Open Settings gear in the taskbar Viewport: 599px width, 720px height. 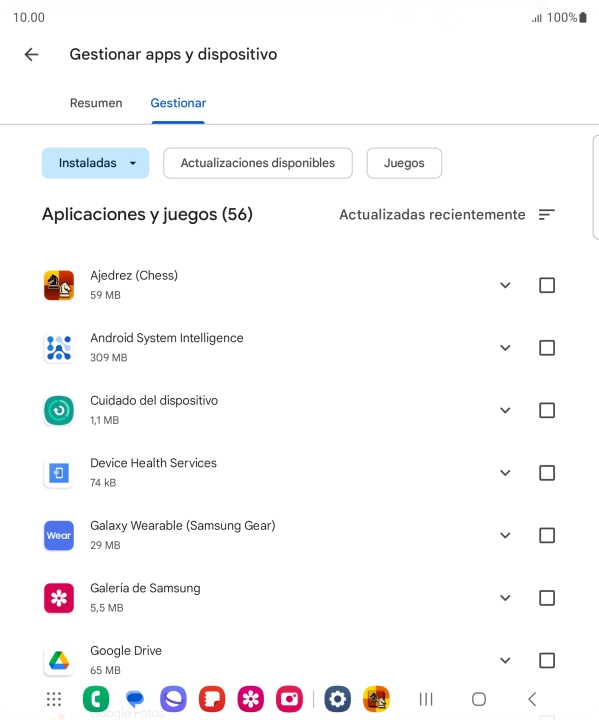pyautogui.click(x=338, y=699)
